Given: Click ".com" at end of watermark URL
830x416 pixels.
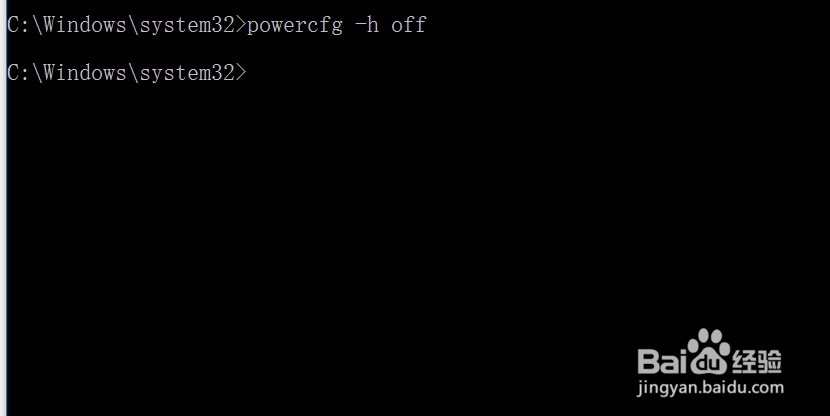Looking at the screenshot, I should pos(767,387).
